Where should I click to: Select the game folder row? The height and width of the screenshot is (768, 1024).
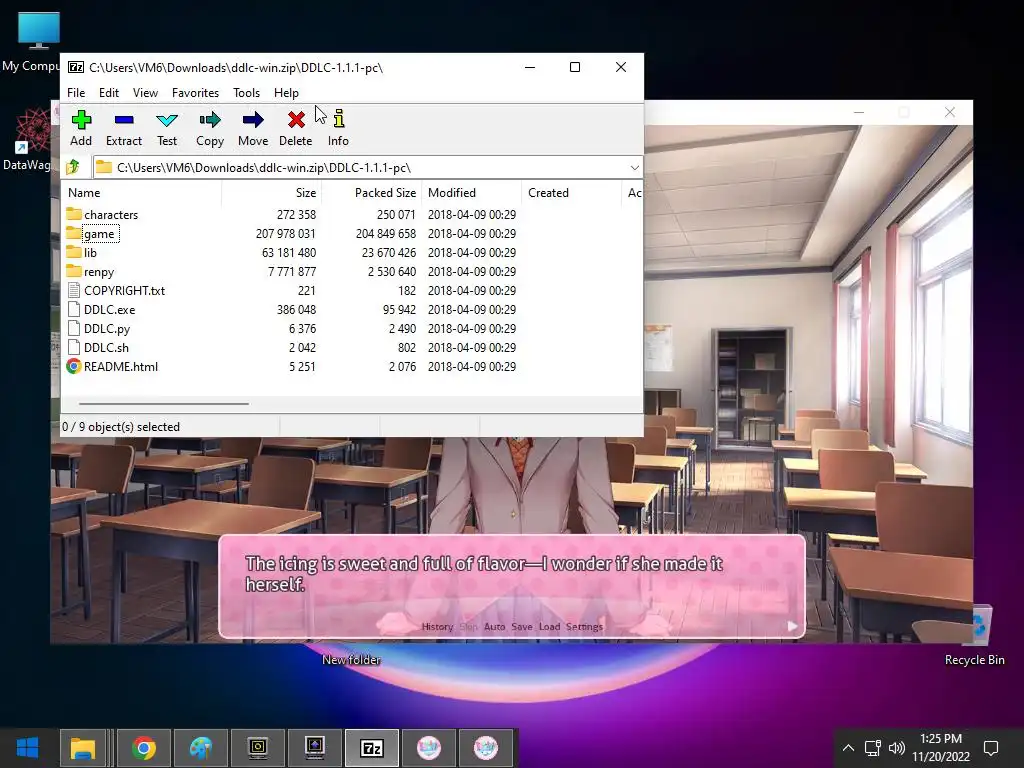(x=353, y=234)
